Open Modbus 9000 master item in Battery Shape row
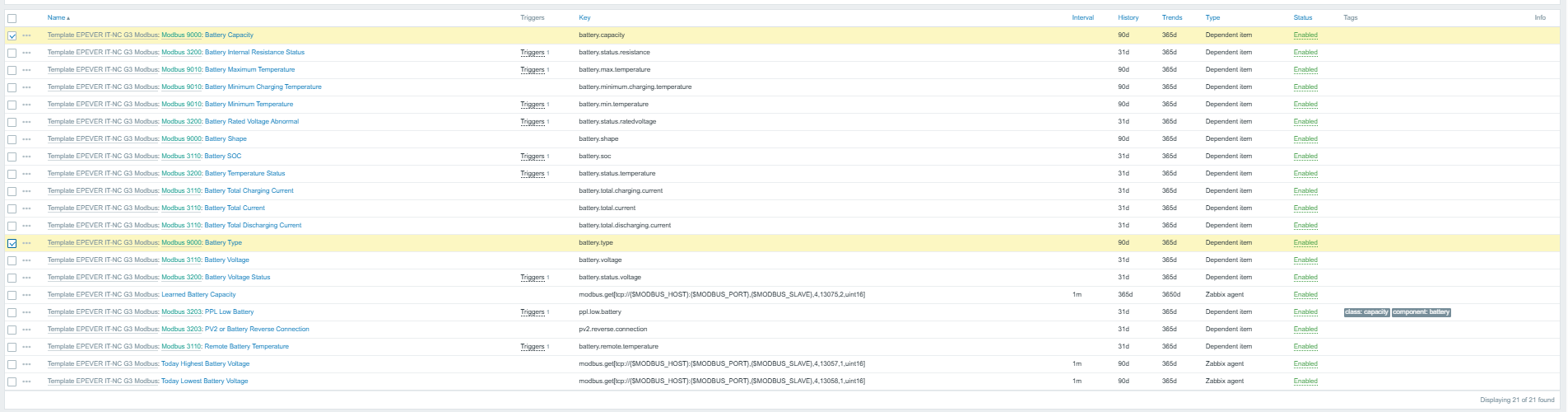Viewport: 1568px width, 412px height. (181, 139)
